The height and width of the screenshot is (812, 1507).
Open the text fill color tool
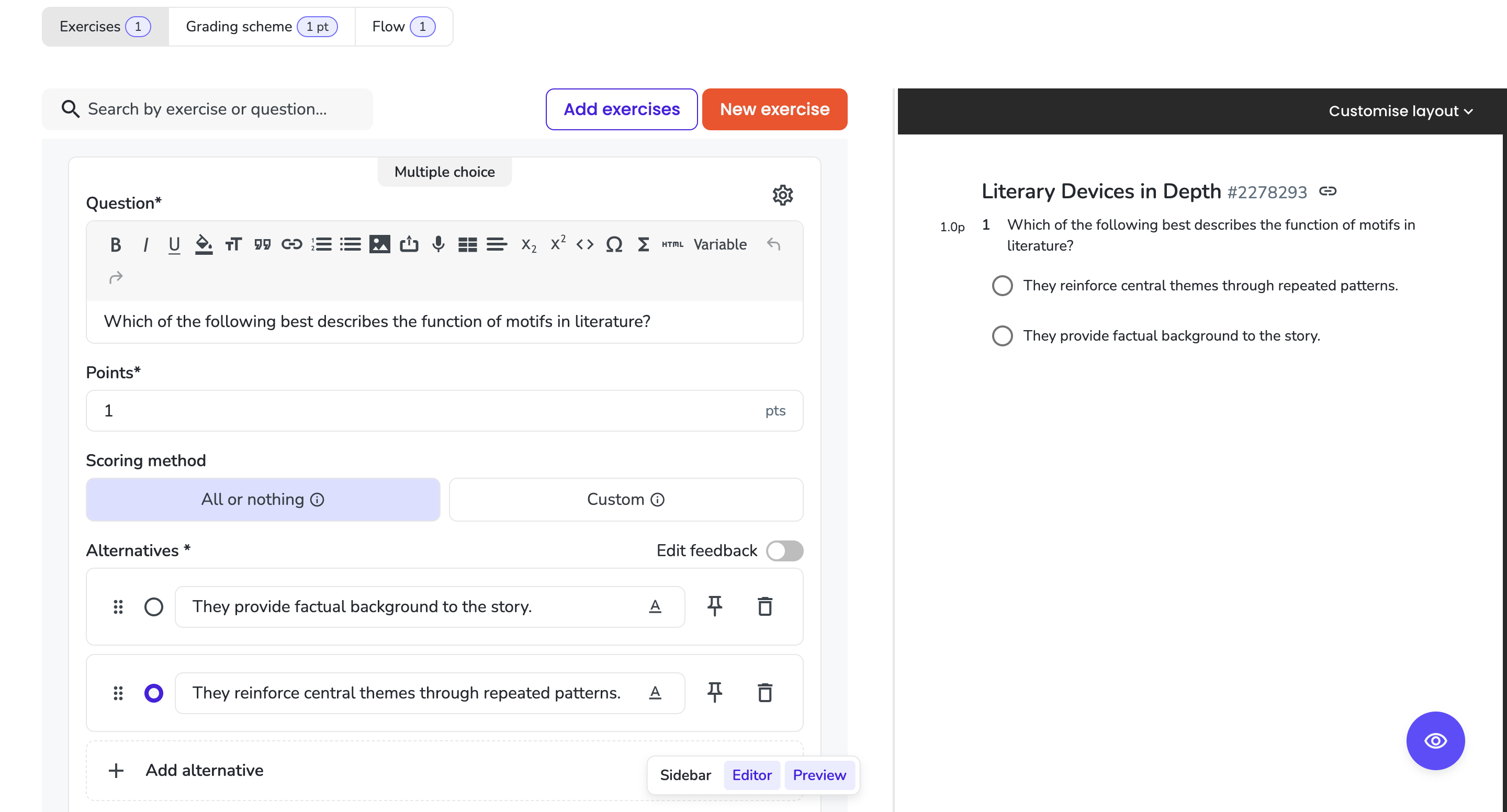click(204, 244)
